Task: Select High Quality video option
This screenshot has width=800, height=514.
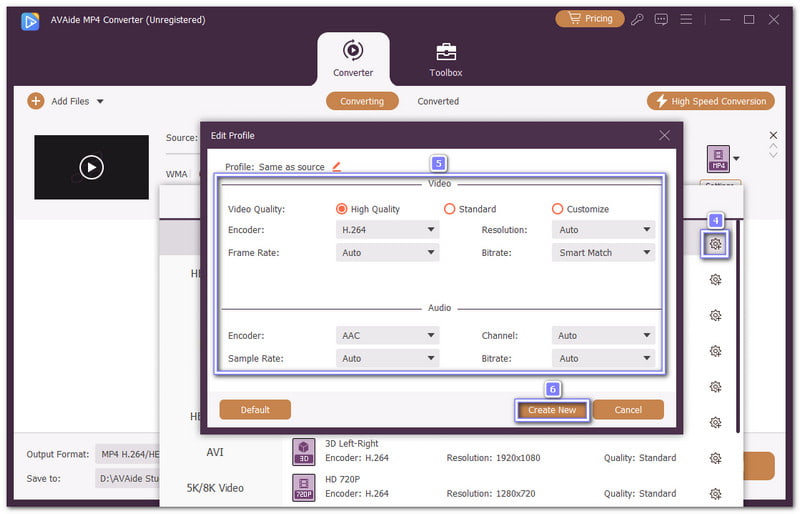Action: pos(342,209)
